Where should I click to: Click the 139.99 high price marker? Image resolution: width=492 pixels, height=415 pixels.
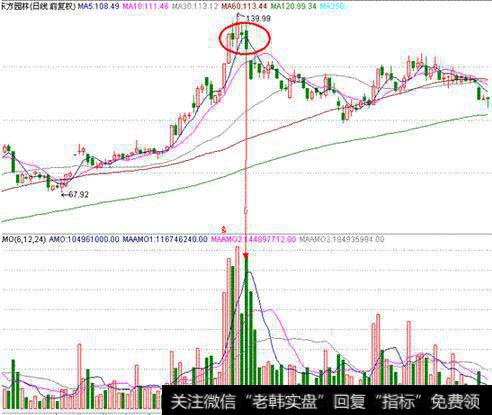pyautogui.click(x=258, y=19)
